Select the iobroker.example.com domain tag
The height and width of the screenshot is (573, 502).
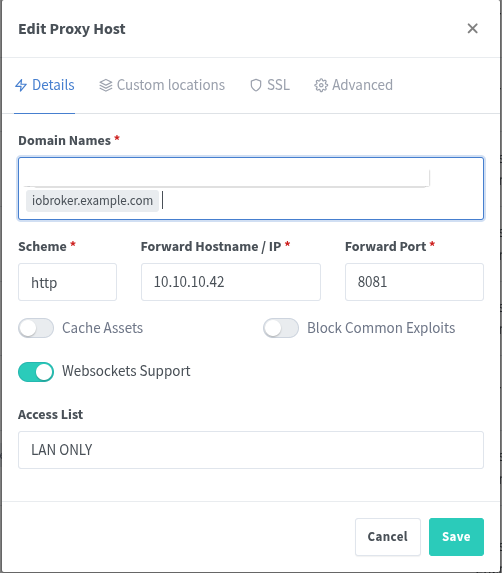point(92,201)
